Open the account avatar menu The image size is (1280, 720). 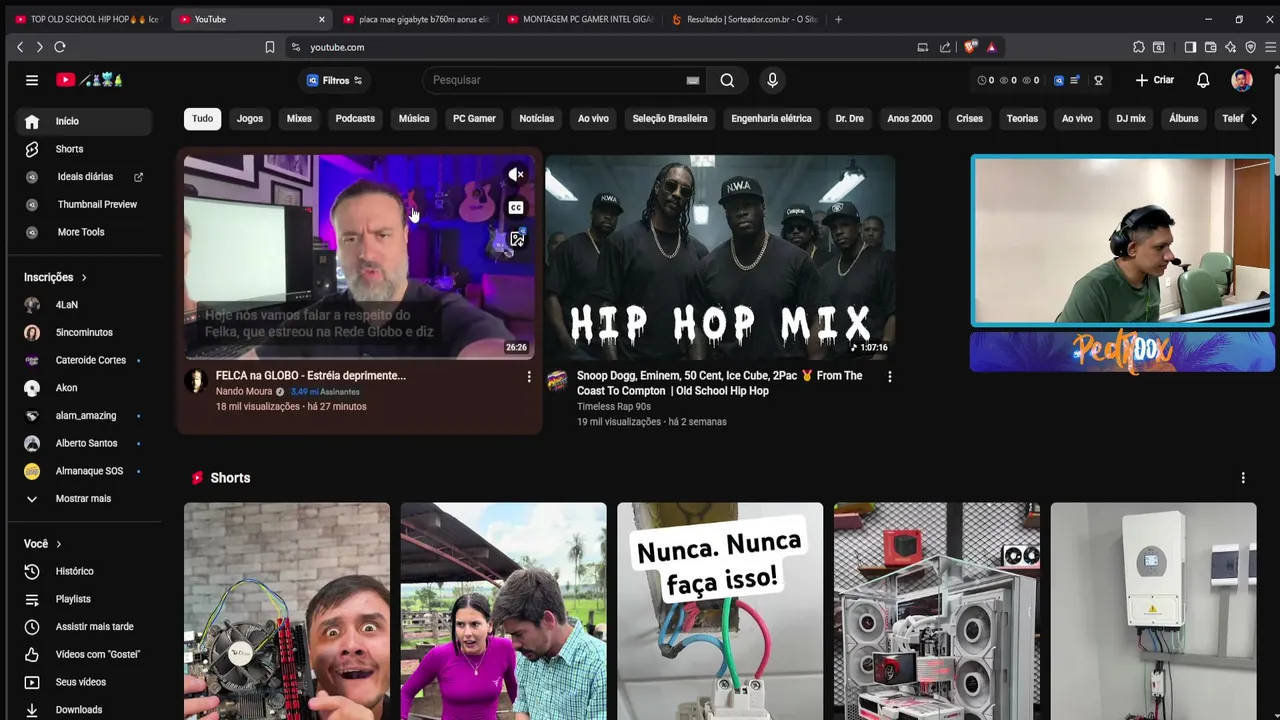[1242, 80]
